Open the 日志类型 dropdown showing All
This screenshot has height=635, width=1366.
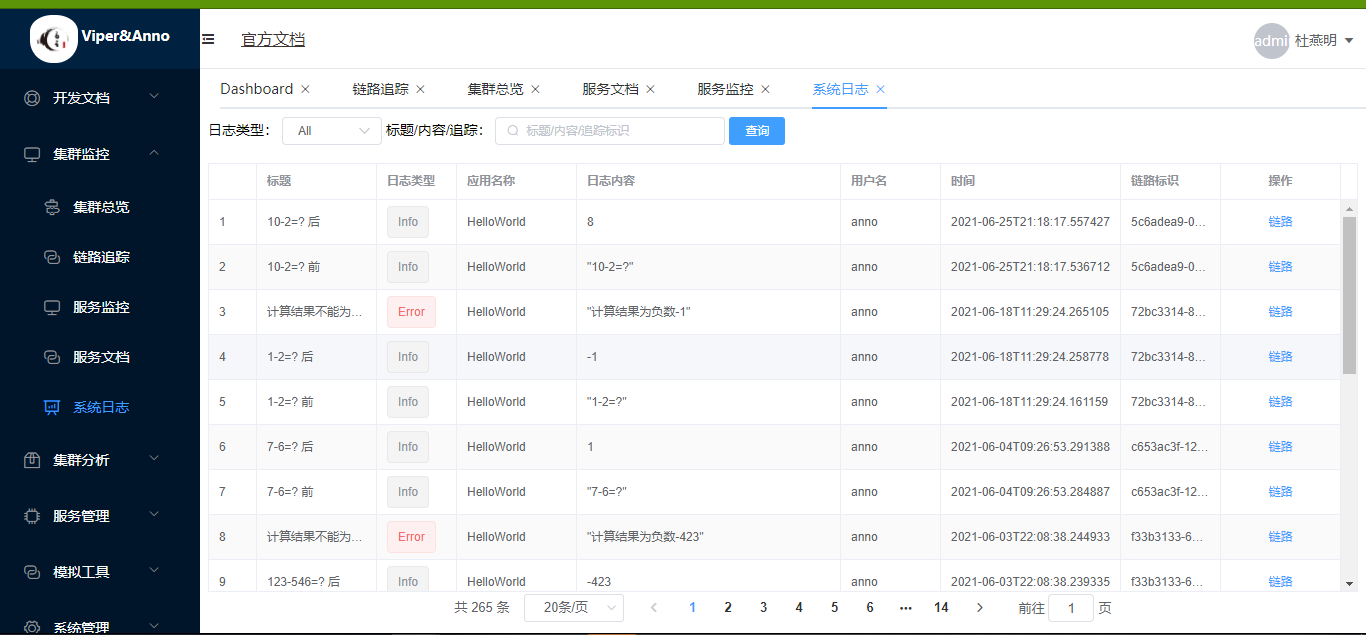pyautogui.click(x=331, y=130)
